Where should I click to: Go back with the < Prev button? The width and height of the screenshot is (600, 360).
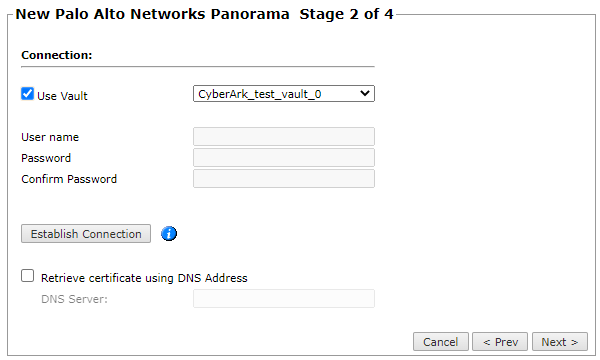point(500,342)
